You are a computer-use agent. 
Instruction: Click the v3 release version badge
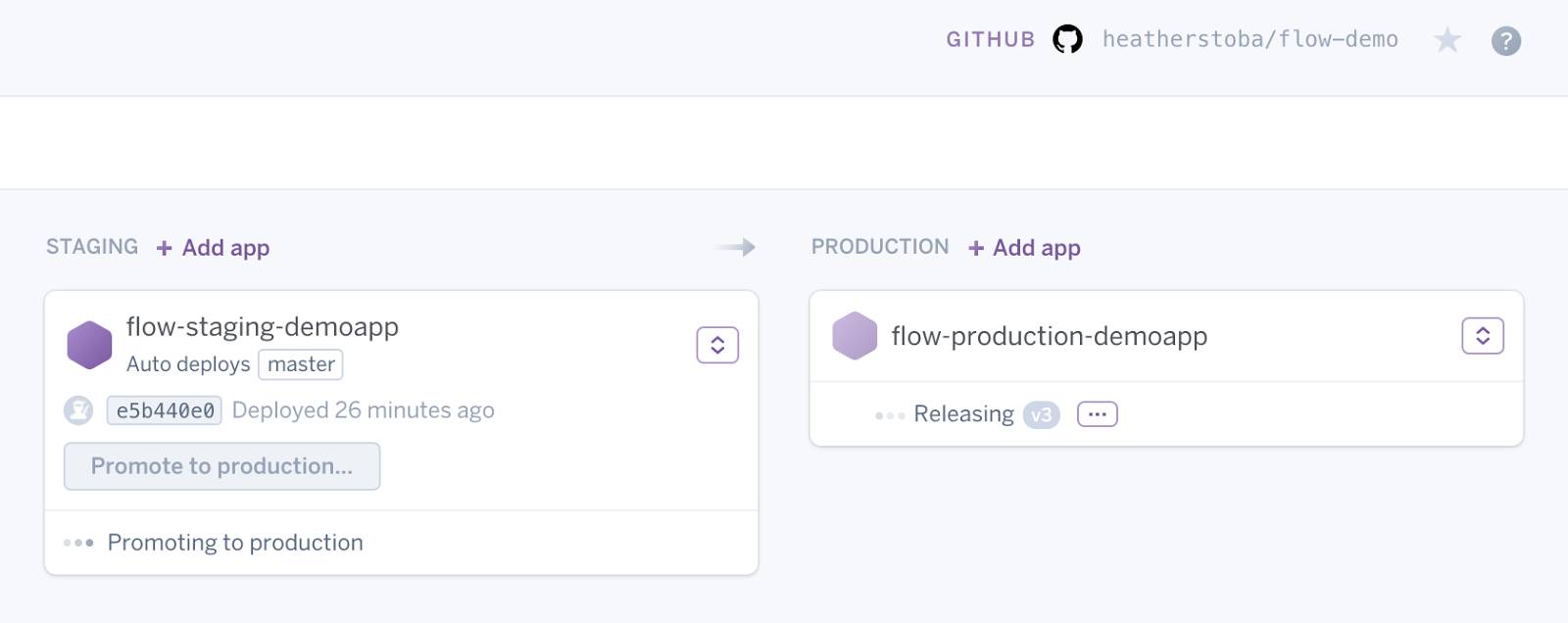click(1043, 414)
